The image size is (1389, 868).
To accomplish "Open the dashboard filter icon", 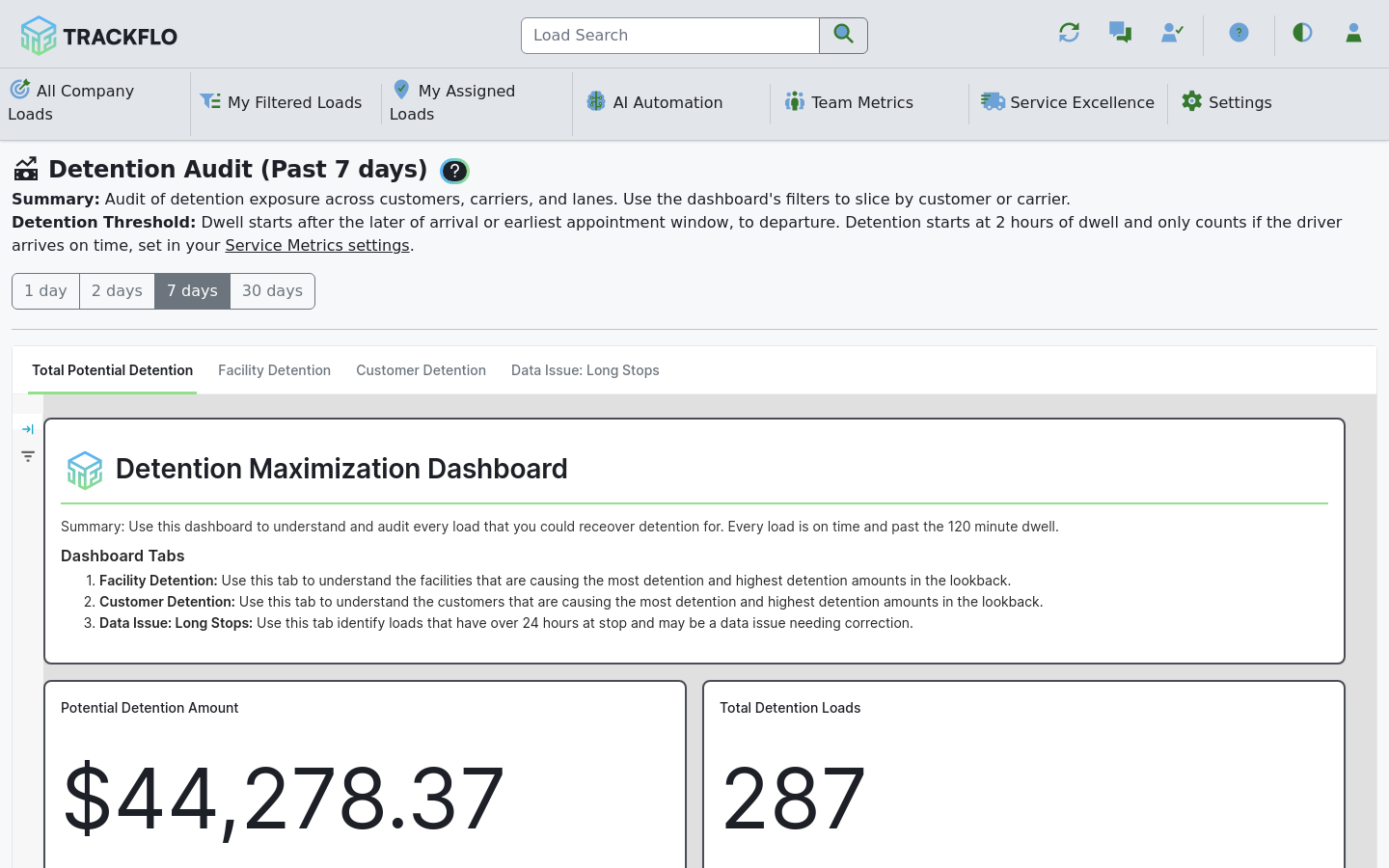I will click(x=28, y=456).
